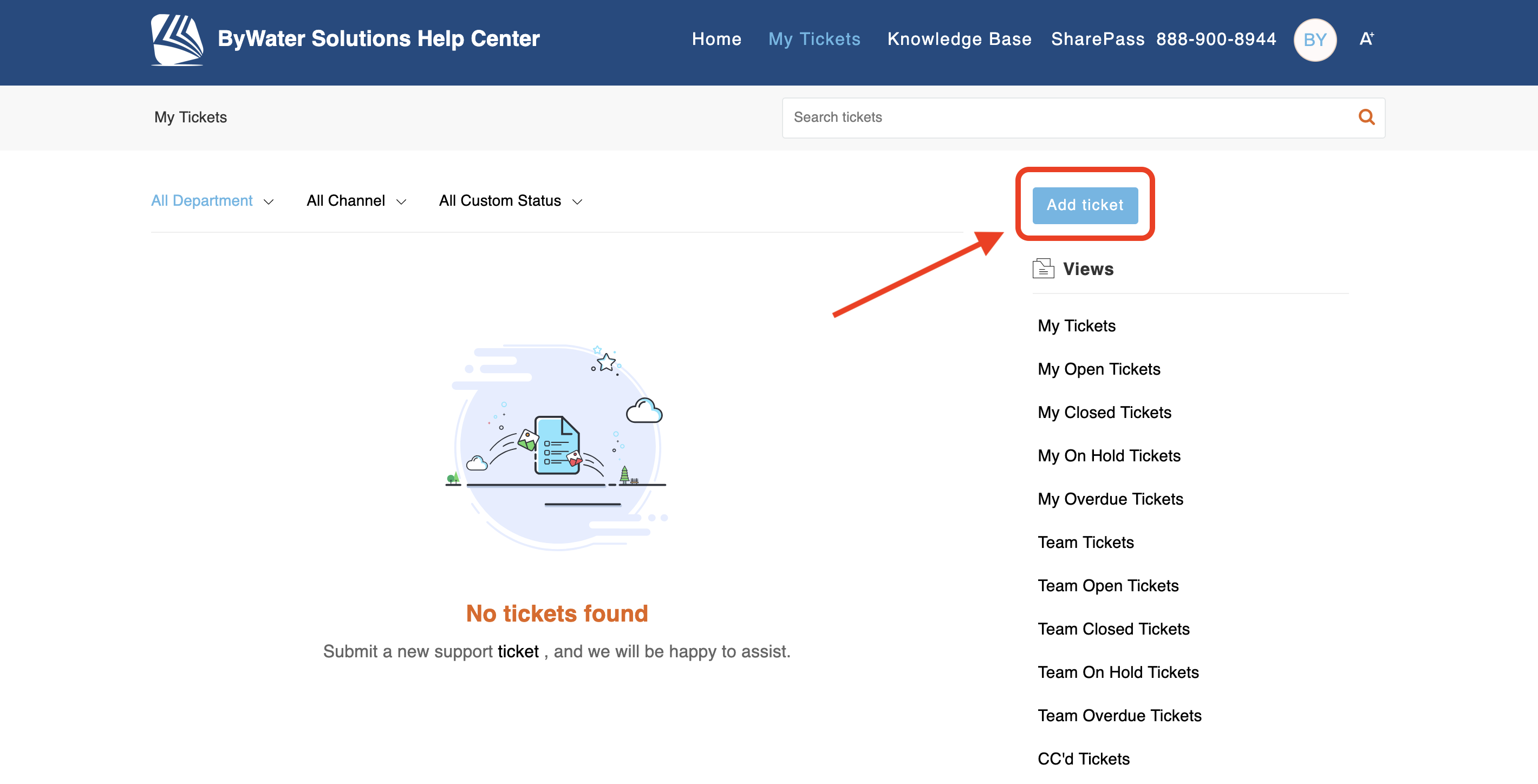
Task: Click the ByWater Solutions logo icon
Action: [x=177, y=40]
